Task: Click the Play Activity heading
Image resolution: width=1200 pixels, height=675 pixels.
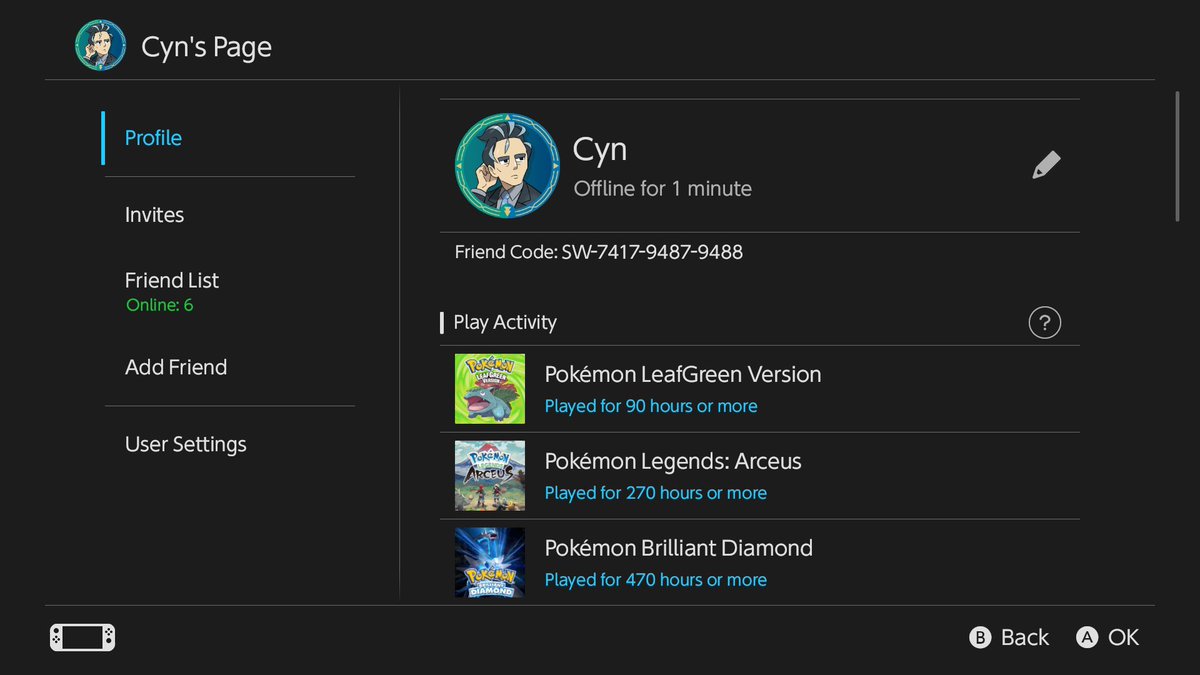Action: (x=505, y=322)
